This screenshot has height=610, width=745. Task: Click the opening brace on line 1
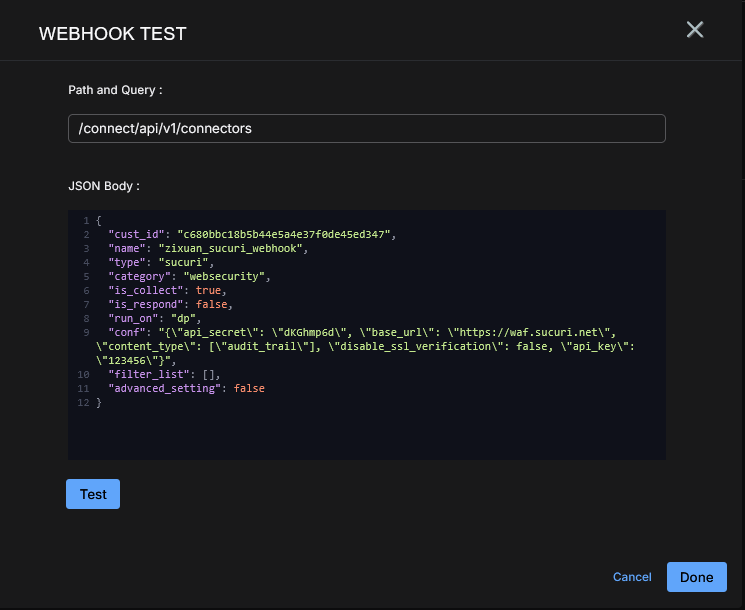click(x=99, y=220)
